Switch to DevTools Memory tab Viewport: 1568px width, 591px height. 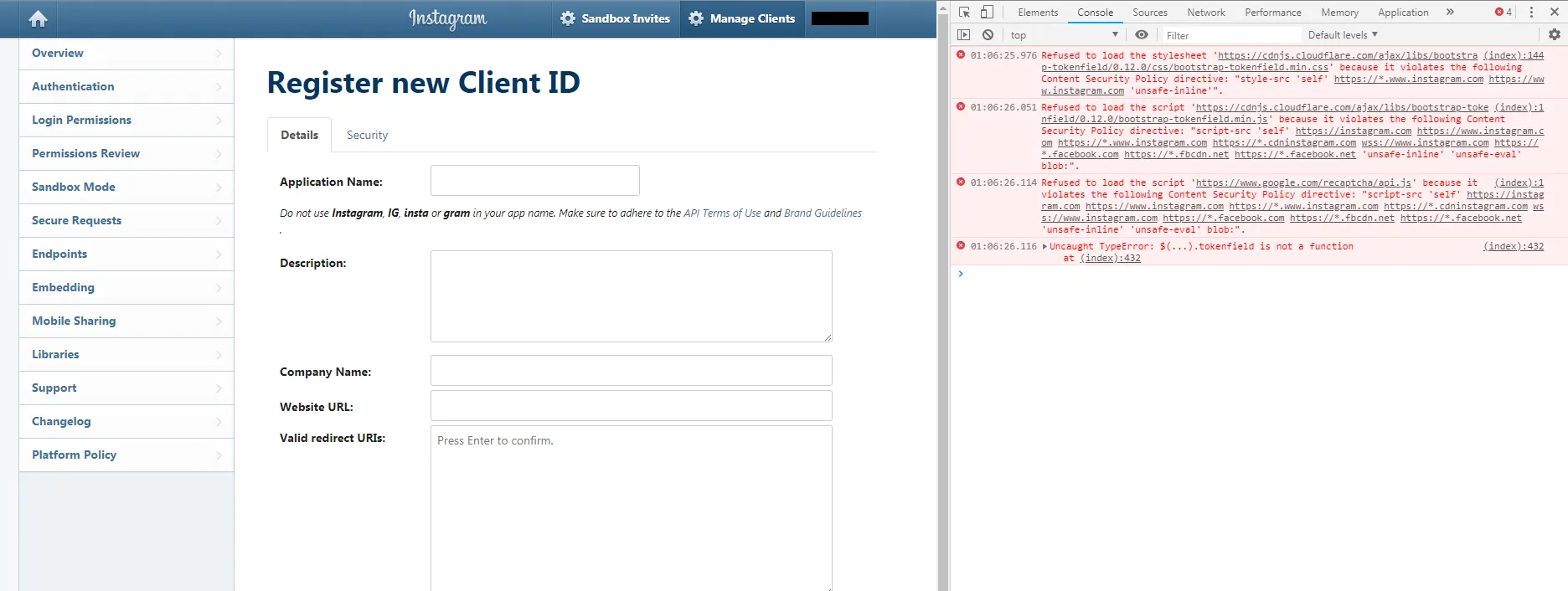click(1339, 12)
